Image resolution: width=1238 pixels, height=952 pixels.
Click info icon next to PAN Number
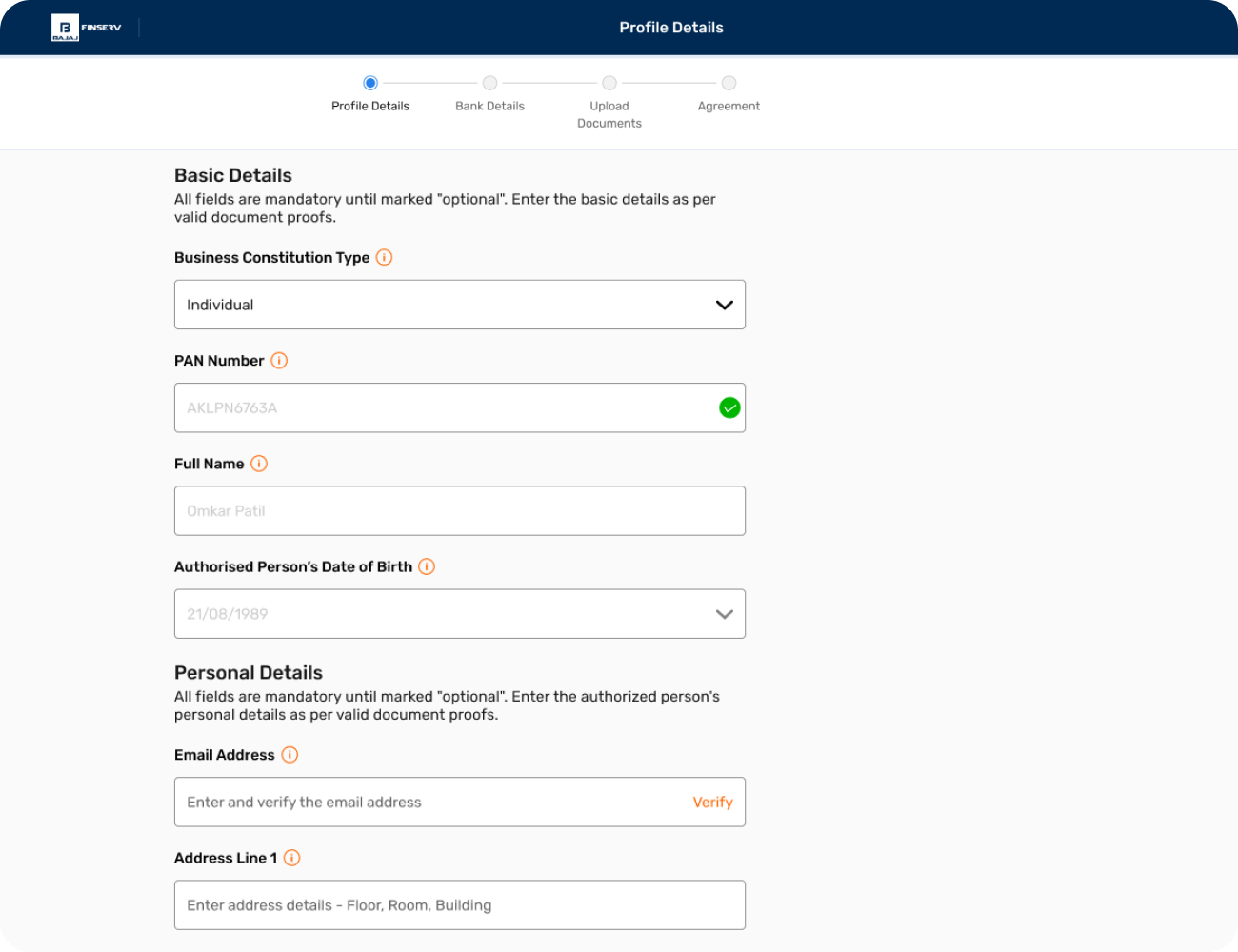279,360
